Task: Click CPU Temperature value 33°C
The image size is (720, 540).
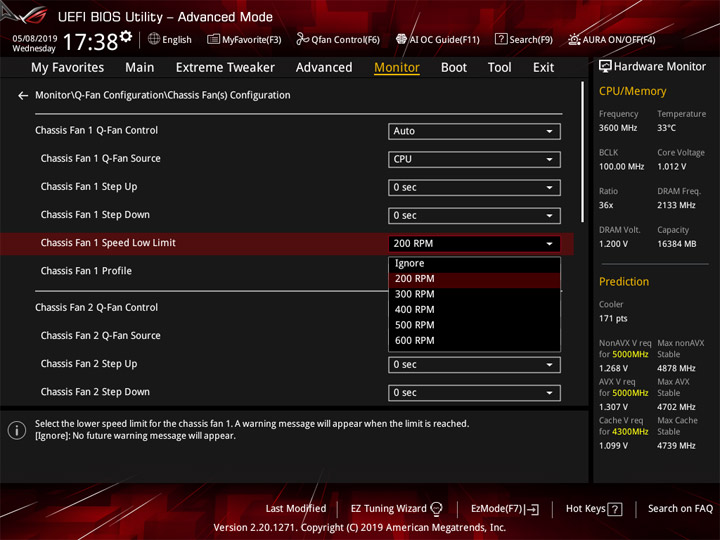Action: 666,128
